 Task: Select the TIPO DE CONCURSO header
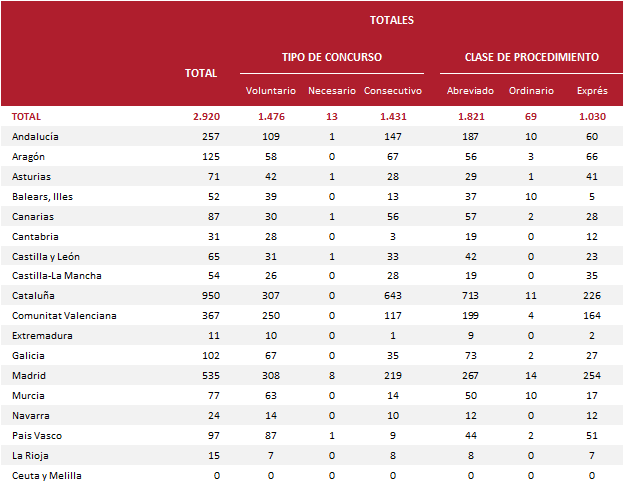332,57
